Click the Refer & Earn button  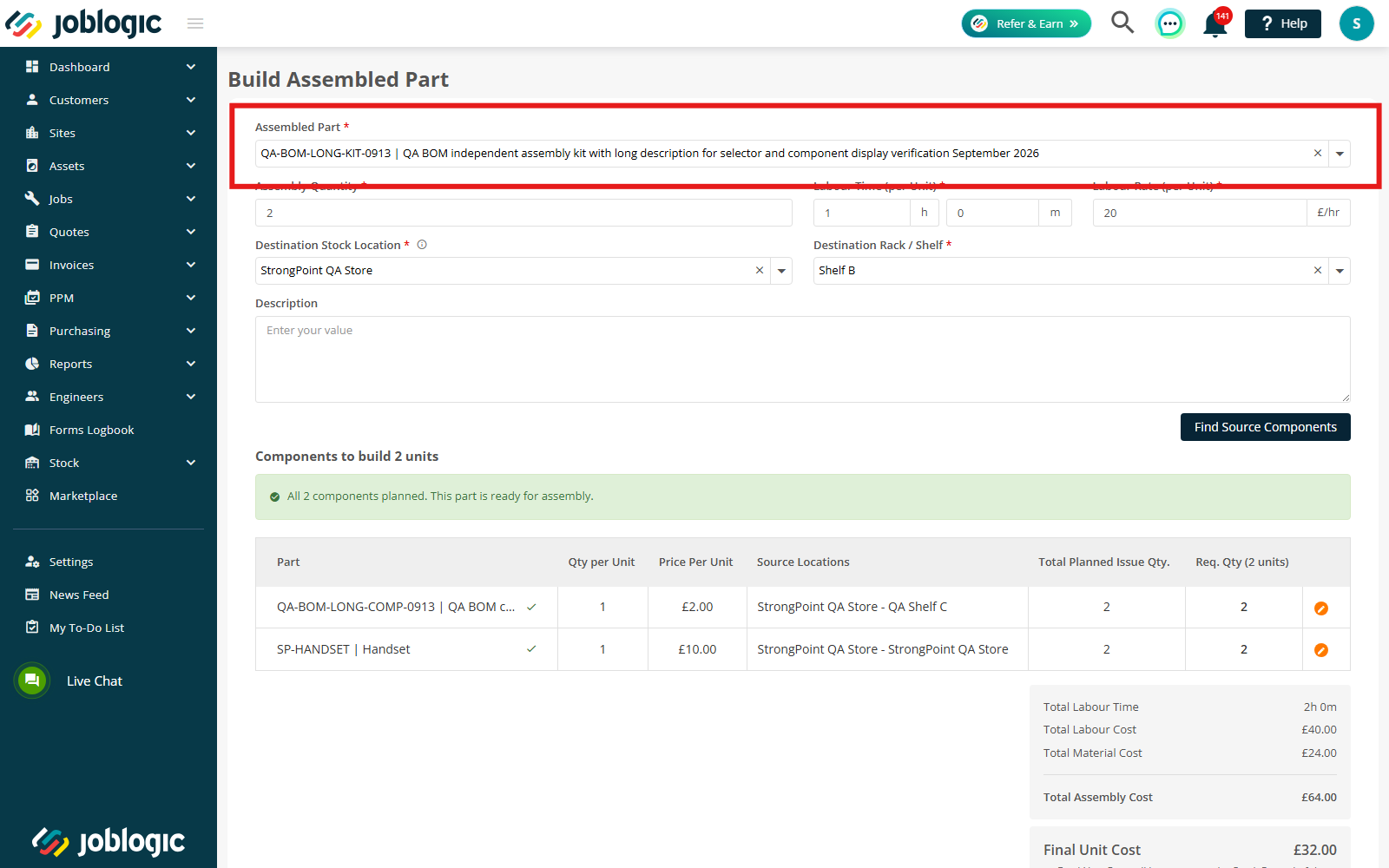pos(1026,23)
